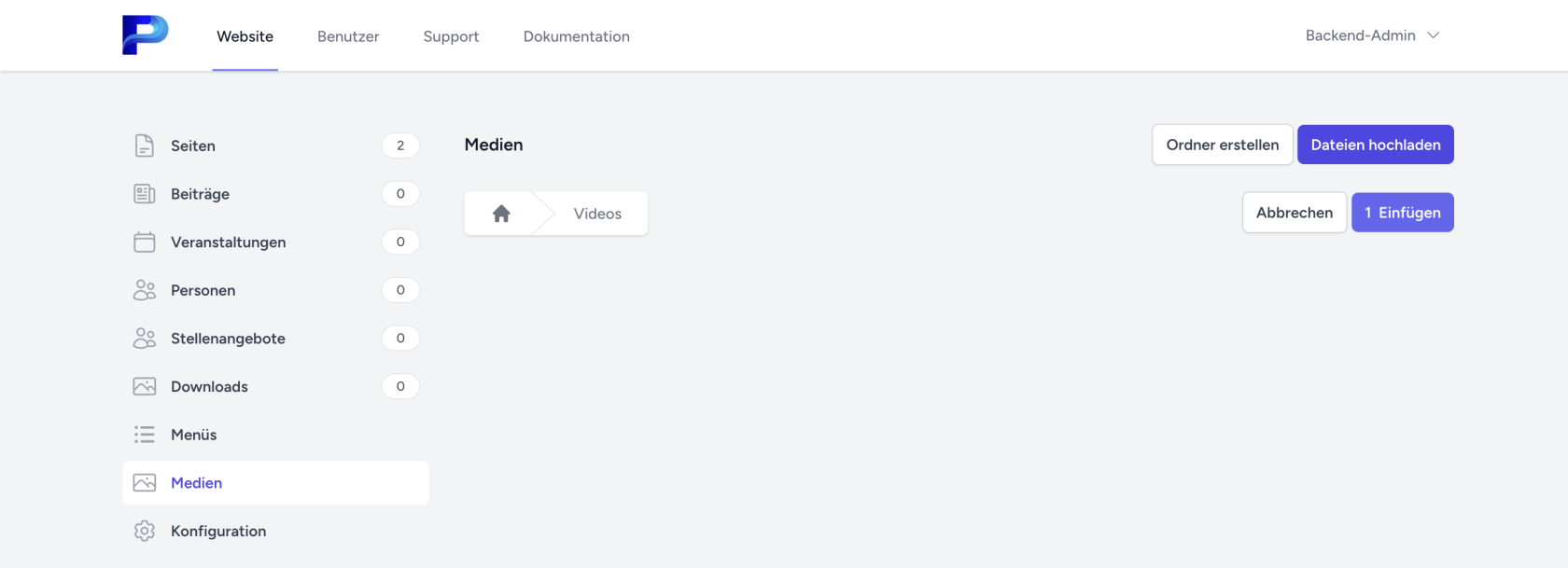Viewport: 1568px width, 568px height.
Task: Click the Seiten page icon
Action: (145, 145)
